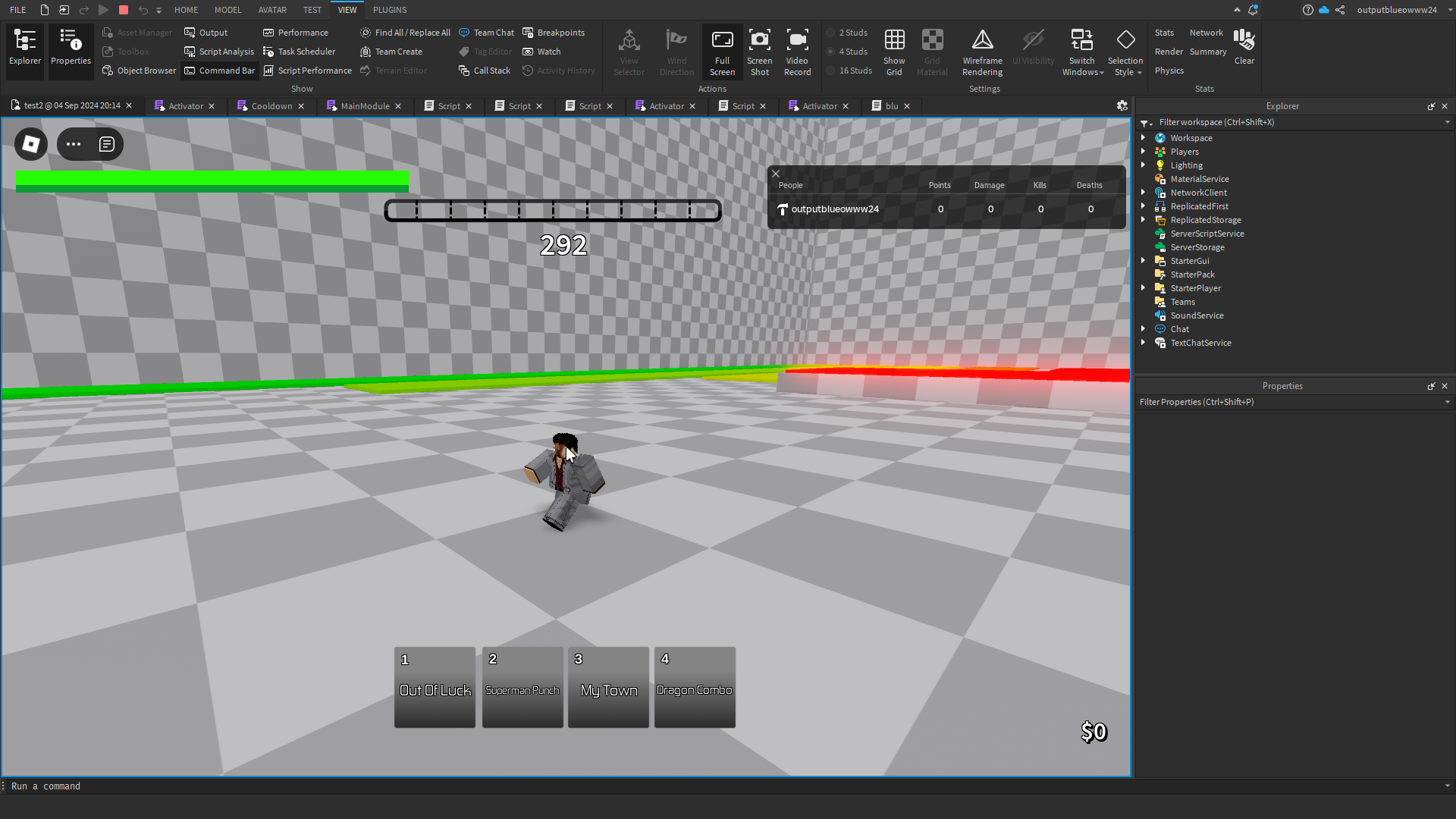This screenshot has width=1456, height=819.
Task: Activate the Dragon Combo ability slot
Action: pyautogui.click(x=694, y=688)
